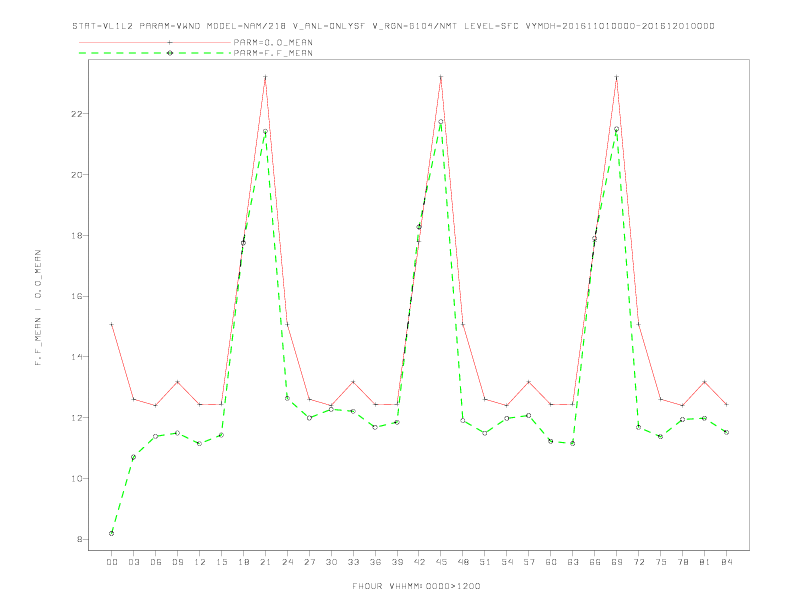Click the y-axis tick label 16
This screenshot has width=792, height=612.
point(76,296)
